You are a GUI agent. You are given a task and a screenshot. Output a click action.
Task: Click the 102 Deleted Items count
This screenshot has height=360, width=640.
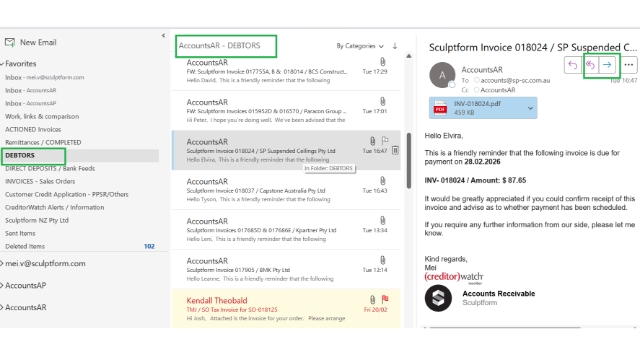click(149, 247)
